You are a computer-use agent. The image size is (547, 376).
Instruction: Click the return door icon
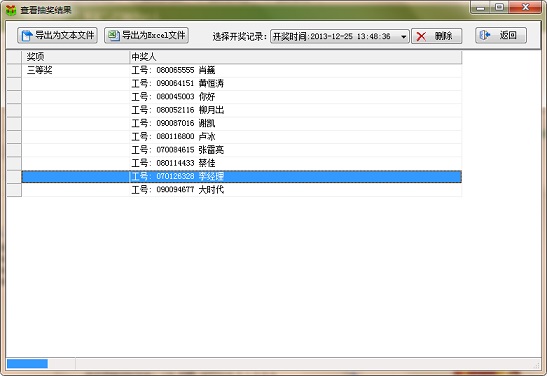pyautogui.click(x=485, y=35)
